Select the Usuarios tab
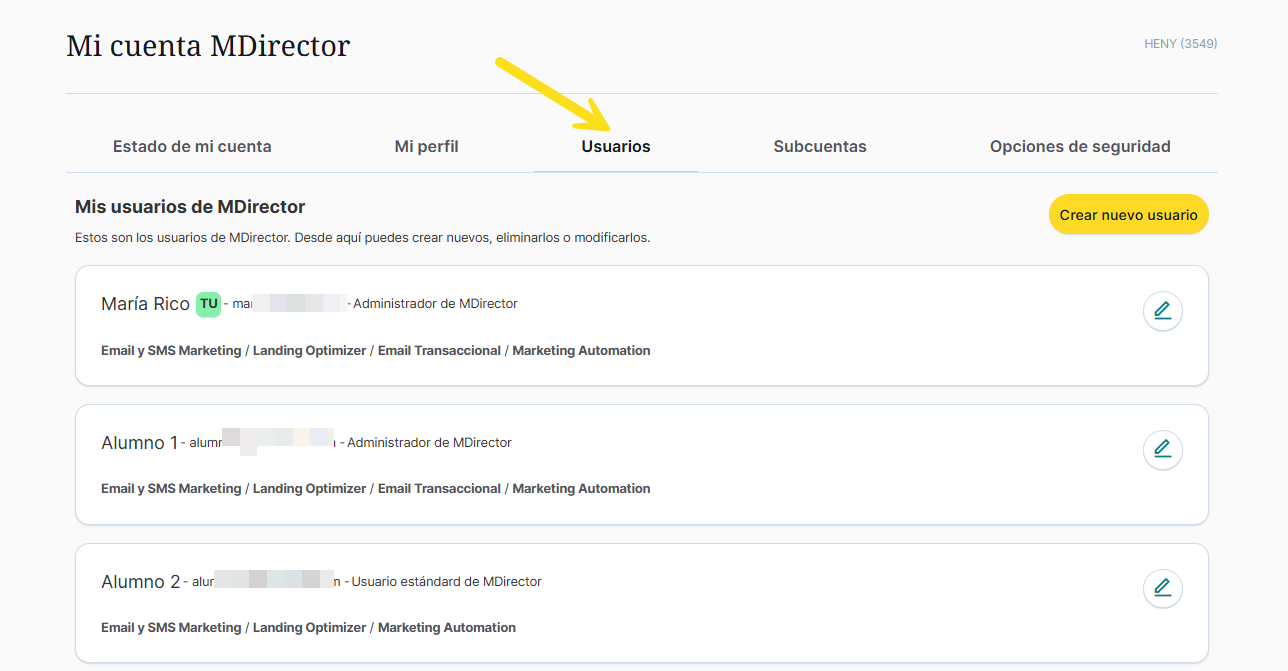The width and height of the screenshot is (1288, 671). pyautogui.click(x=616, y=146)
